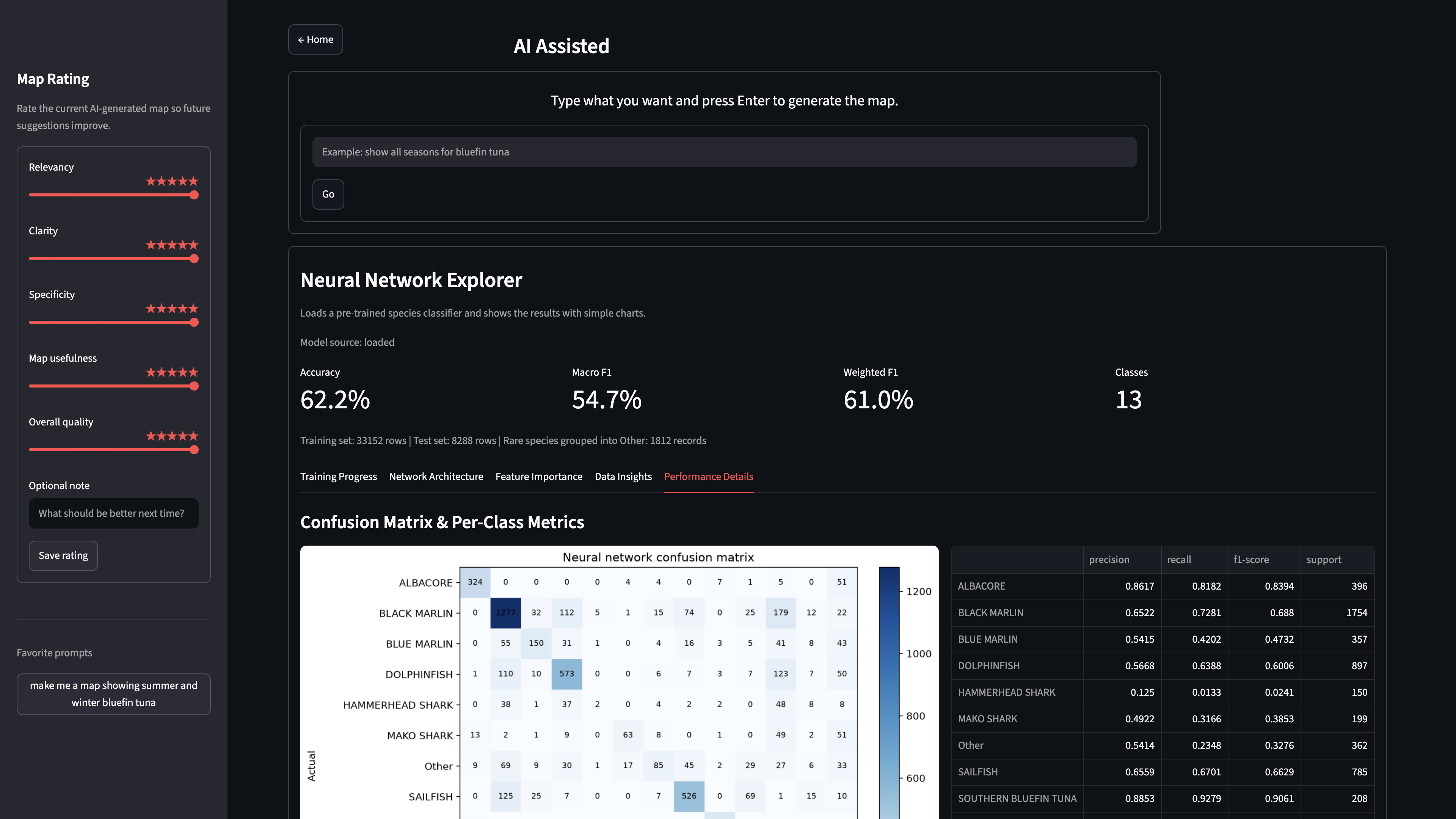The width and height of the screenshot is (1456, 819).
Task: Click the 1277 cell in confusion matrix
Action: pos(505,613)
